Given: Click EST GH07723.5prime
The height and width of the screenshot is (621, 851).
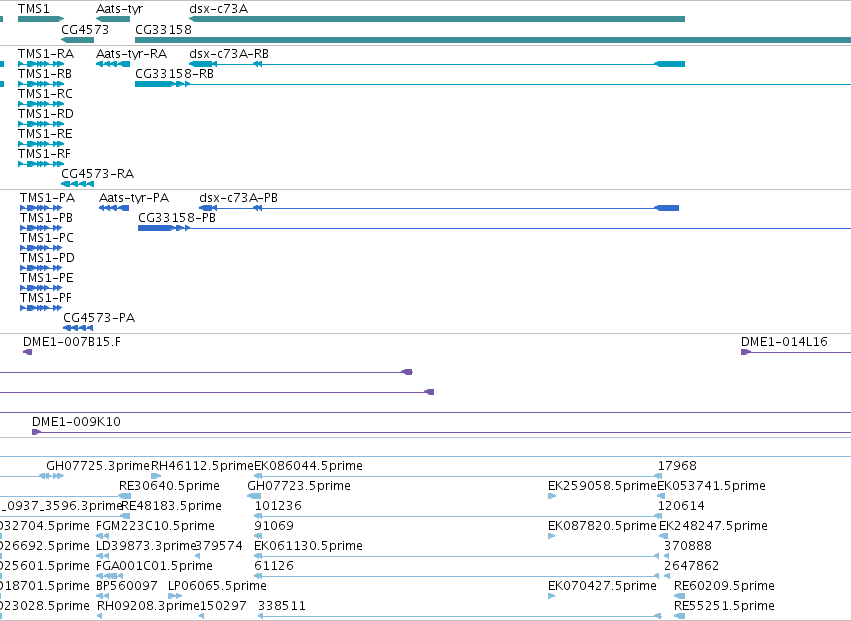Looking at the screenshot, I should (299, 486).
